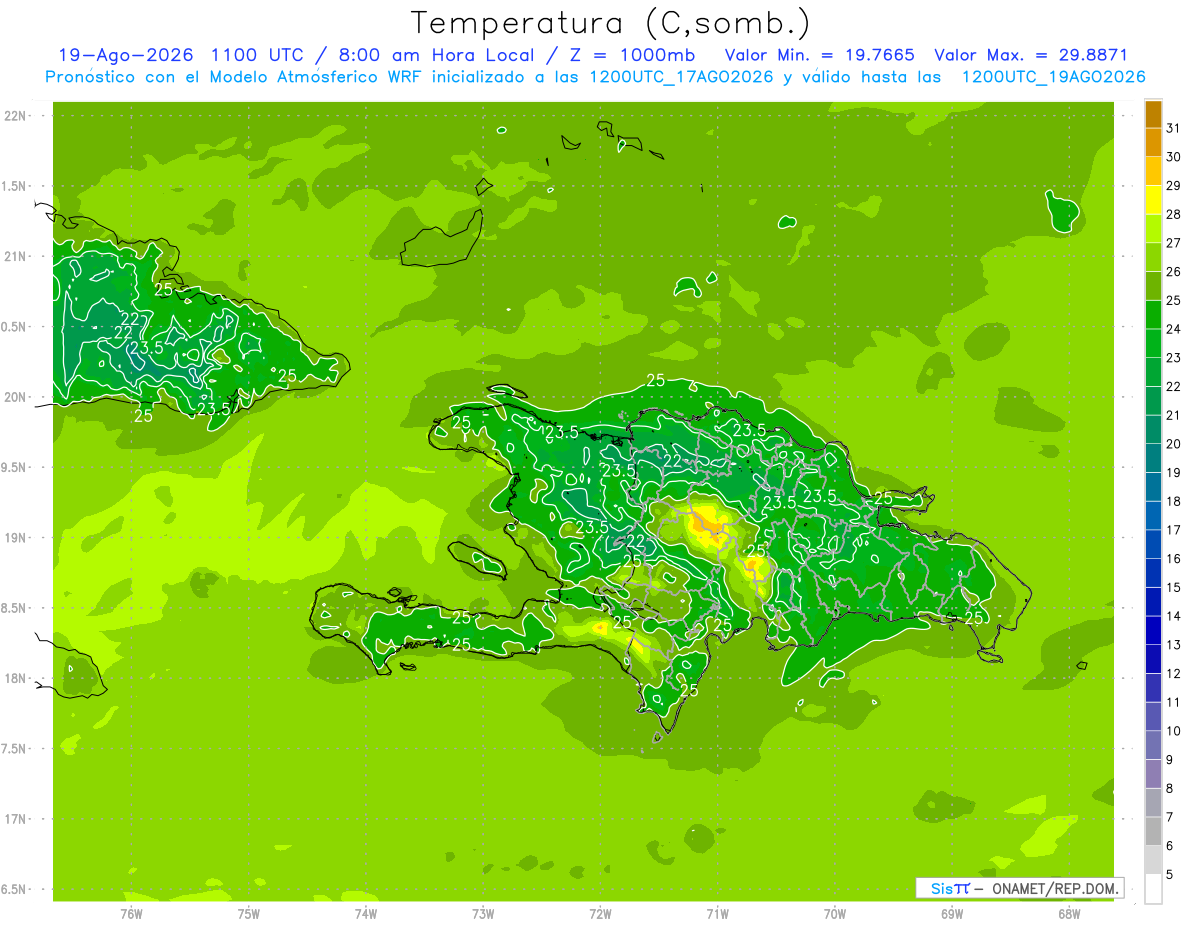Click the "6.5N" latitude axis label
This screenshot has width=1200, height=927.
(x=14, y=890)
